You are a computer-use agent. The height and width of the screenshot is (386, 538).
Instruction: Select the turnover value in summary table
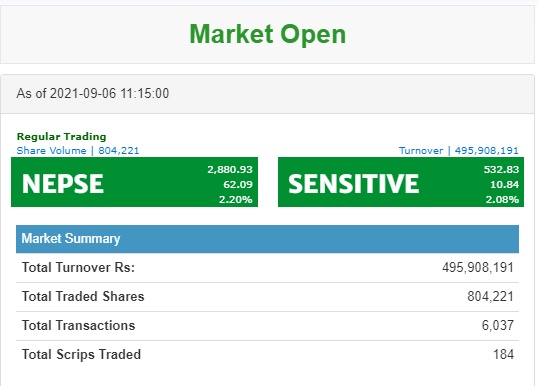pos(478,268)
